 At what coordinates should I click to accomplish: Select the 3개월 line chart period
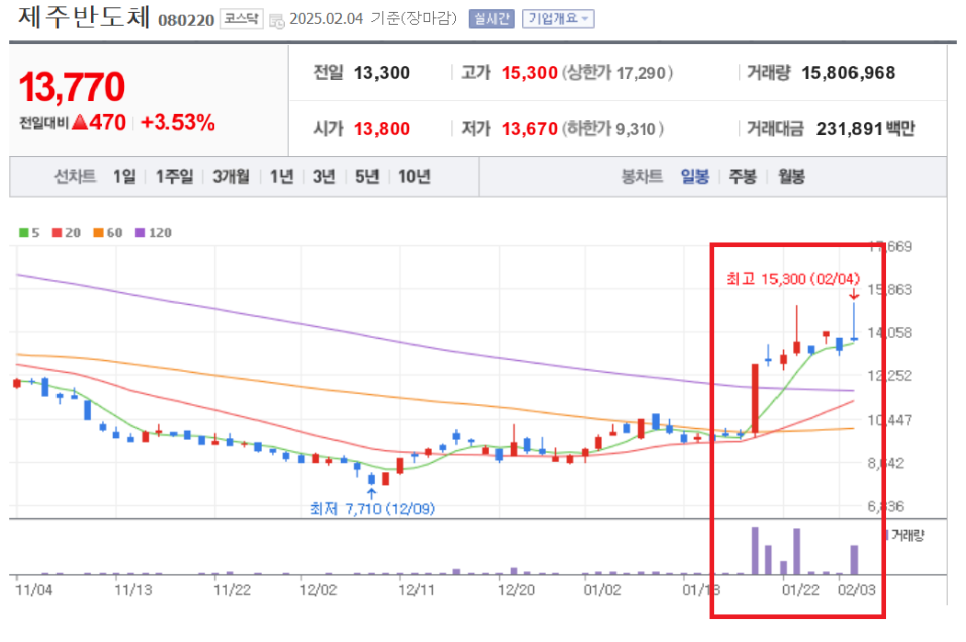[x=231, y=177]
